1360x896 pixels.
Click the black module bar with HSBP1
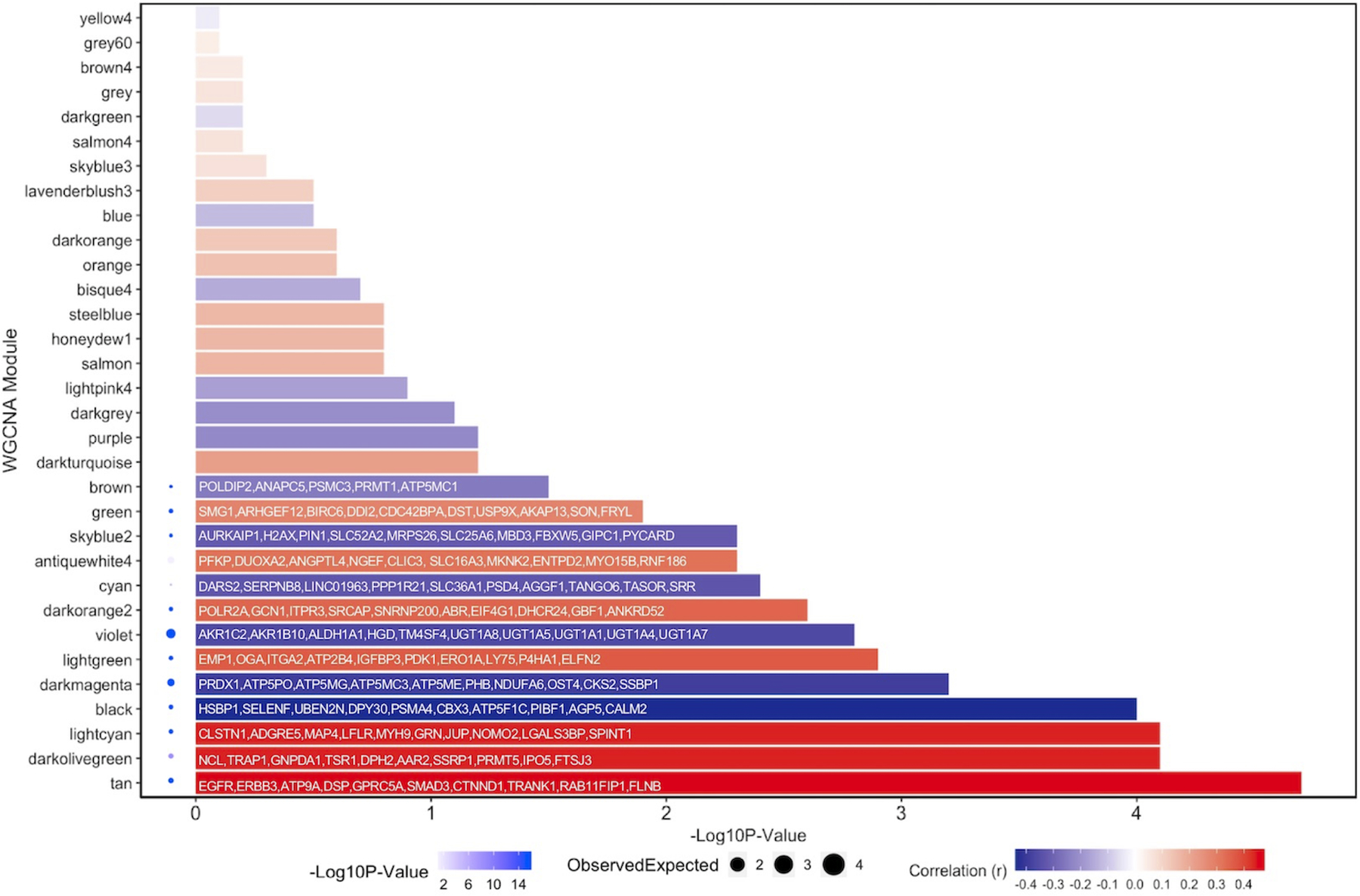[x=666, y=709]
